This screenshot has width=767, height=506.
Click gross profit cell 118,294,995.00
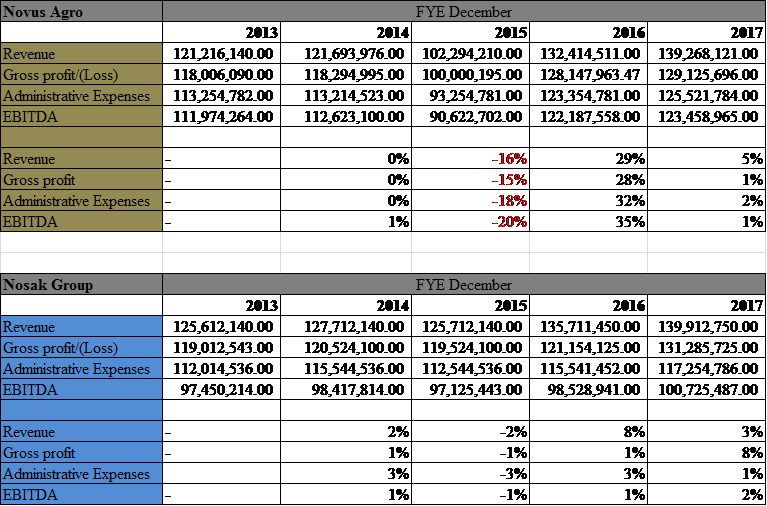346,74
